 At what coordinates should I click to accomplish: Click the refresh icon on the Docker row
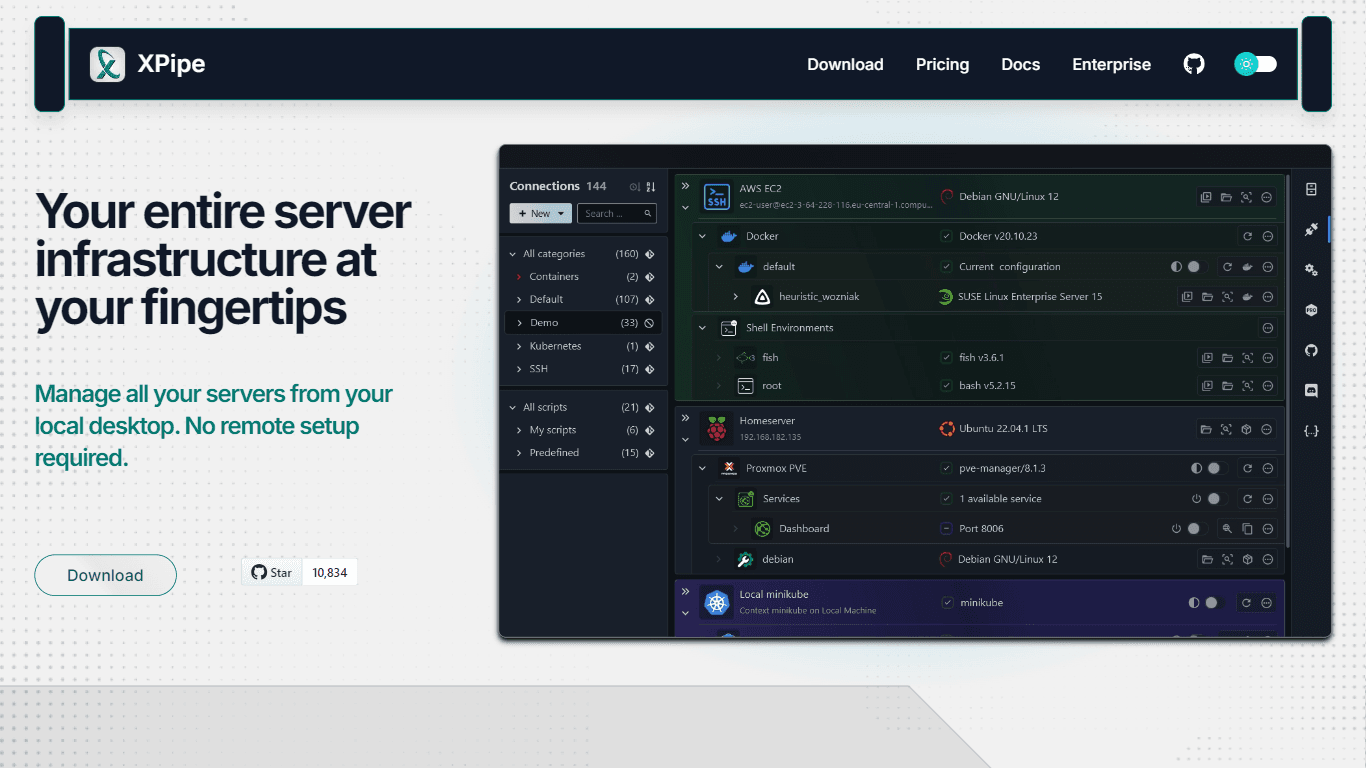coord(1247,237)
